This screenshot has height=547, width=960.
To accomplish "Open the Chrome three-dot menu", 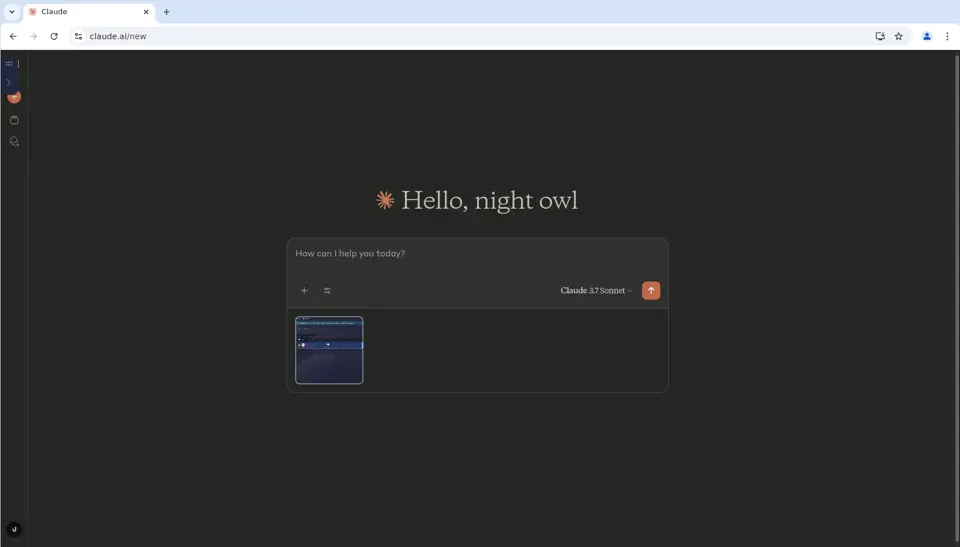I will pos(947,36).
